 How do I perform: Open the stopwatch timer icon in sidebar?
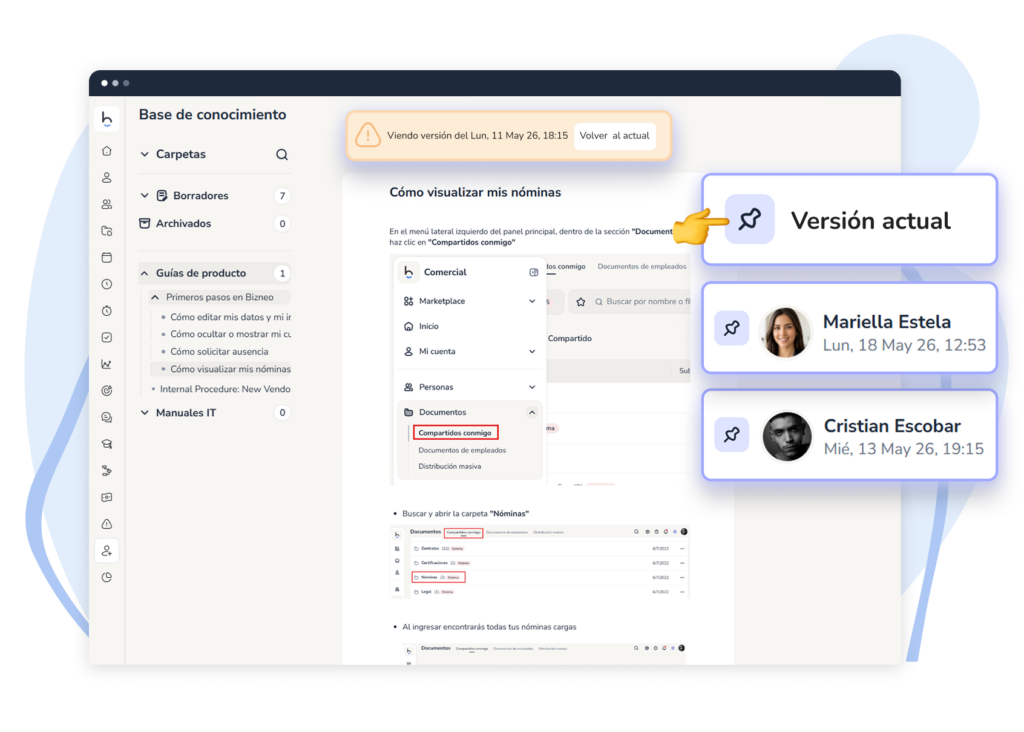pyautogui.click(x=107, y=311)
